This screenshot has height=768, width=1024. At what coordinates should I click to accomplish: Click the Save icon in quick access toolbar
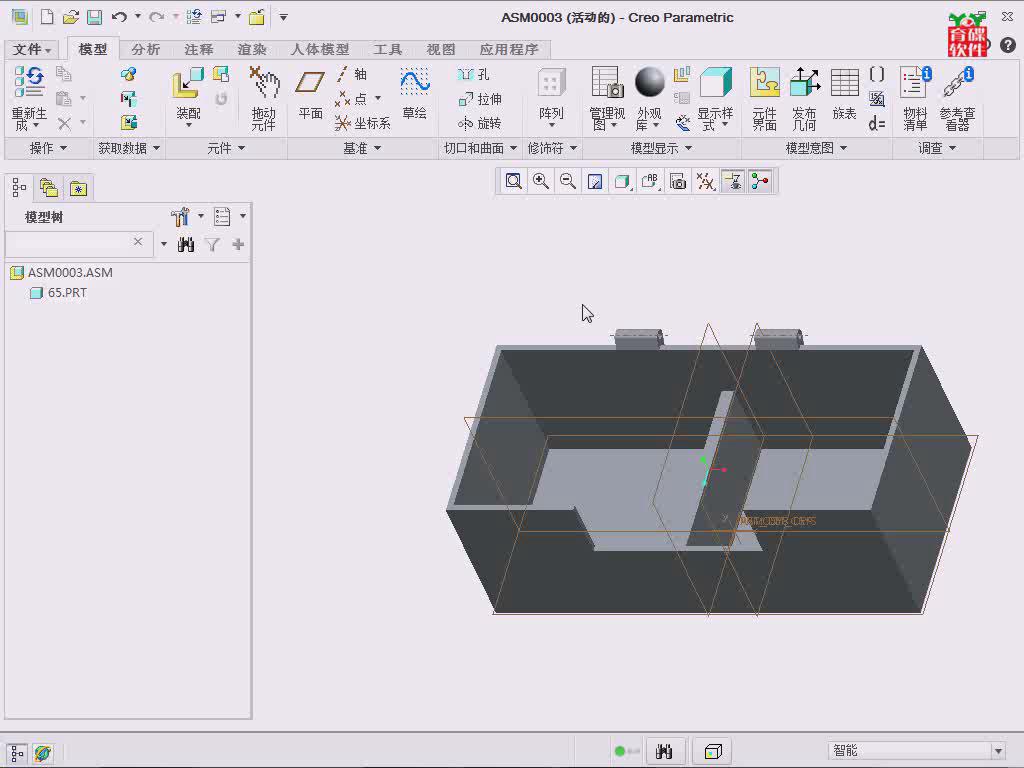(x=95, y=17)
